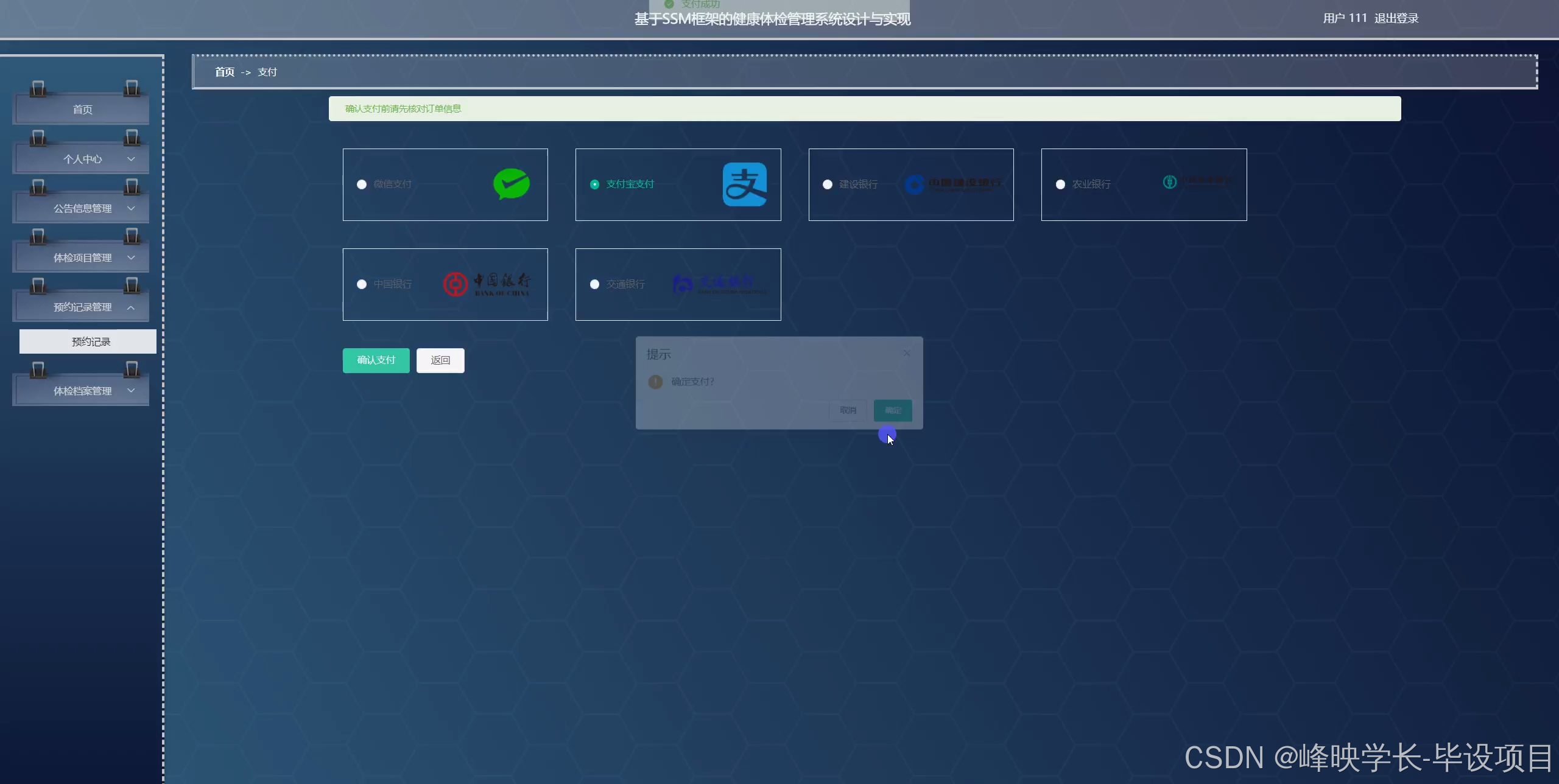Click the China Construction Bank logo
1559x784 pixels.
point(954,184)
